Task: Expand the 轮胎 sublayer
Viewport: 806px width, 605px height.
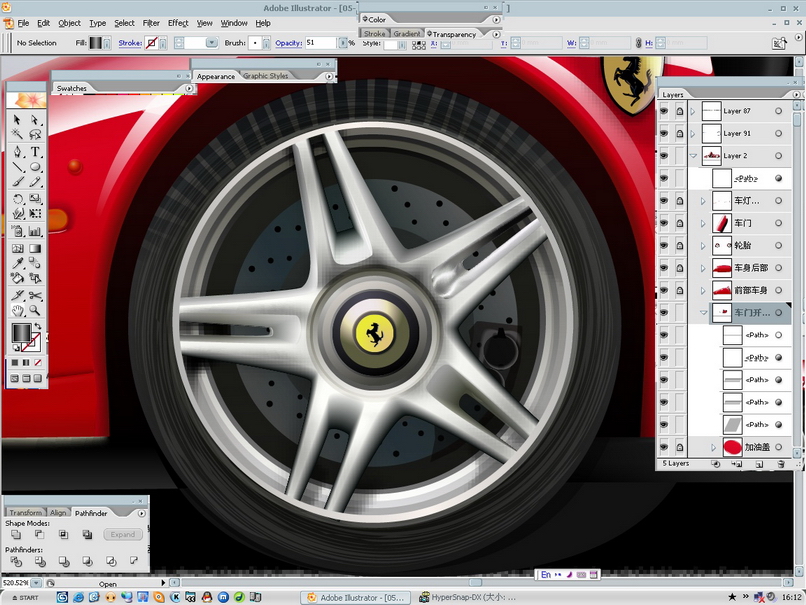Action: tap(703, 246)
